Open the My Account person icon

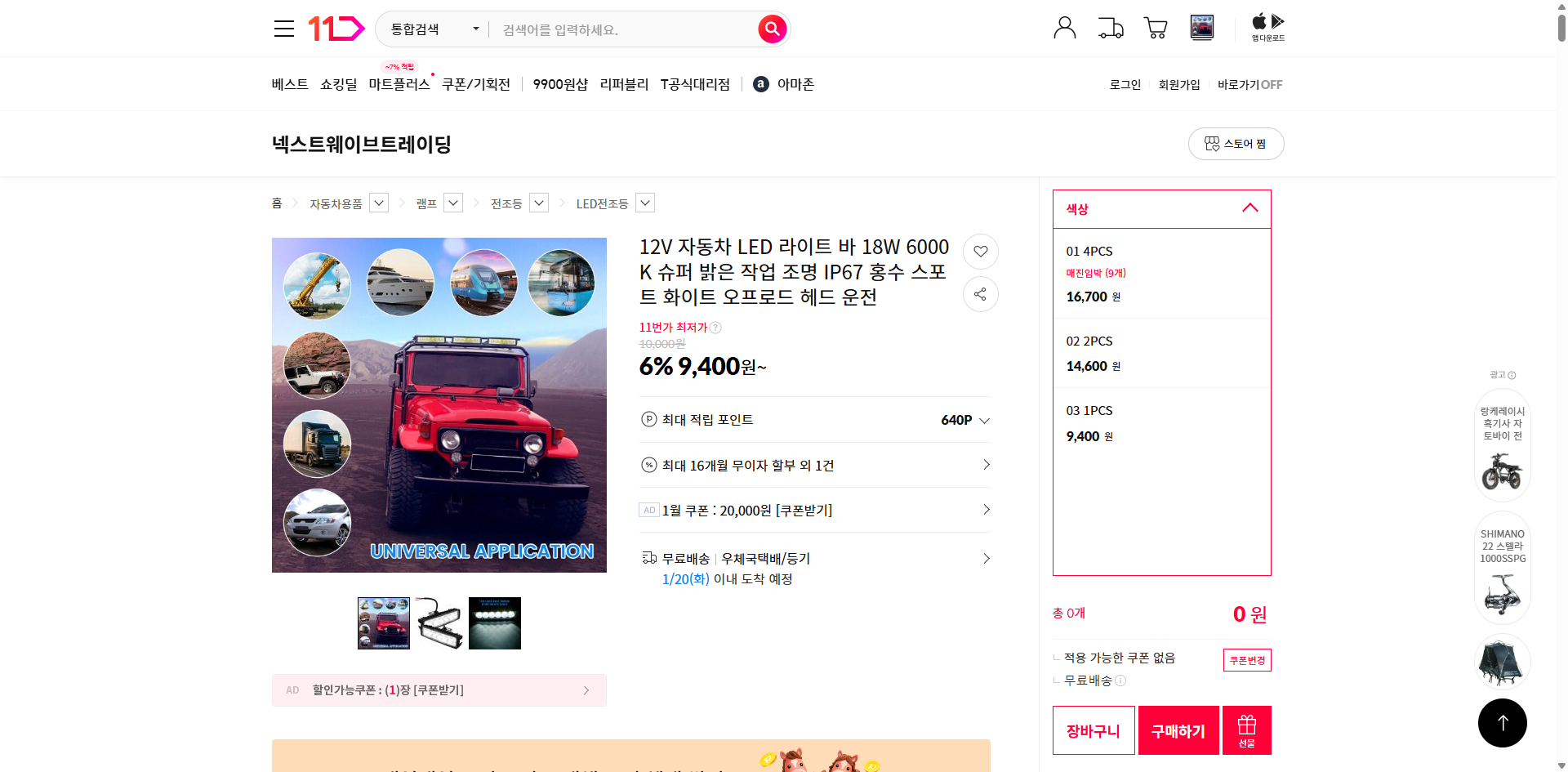(1064, 27)
